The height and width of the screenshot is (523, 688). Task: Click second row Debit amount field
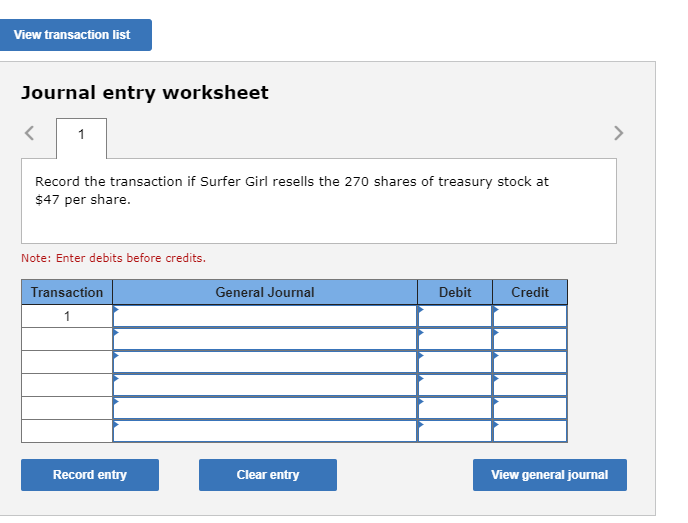tap(455, 339)
